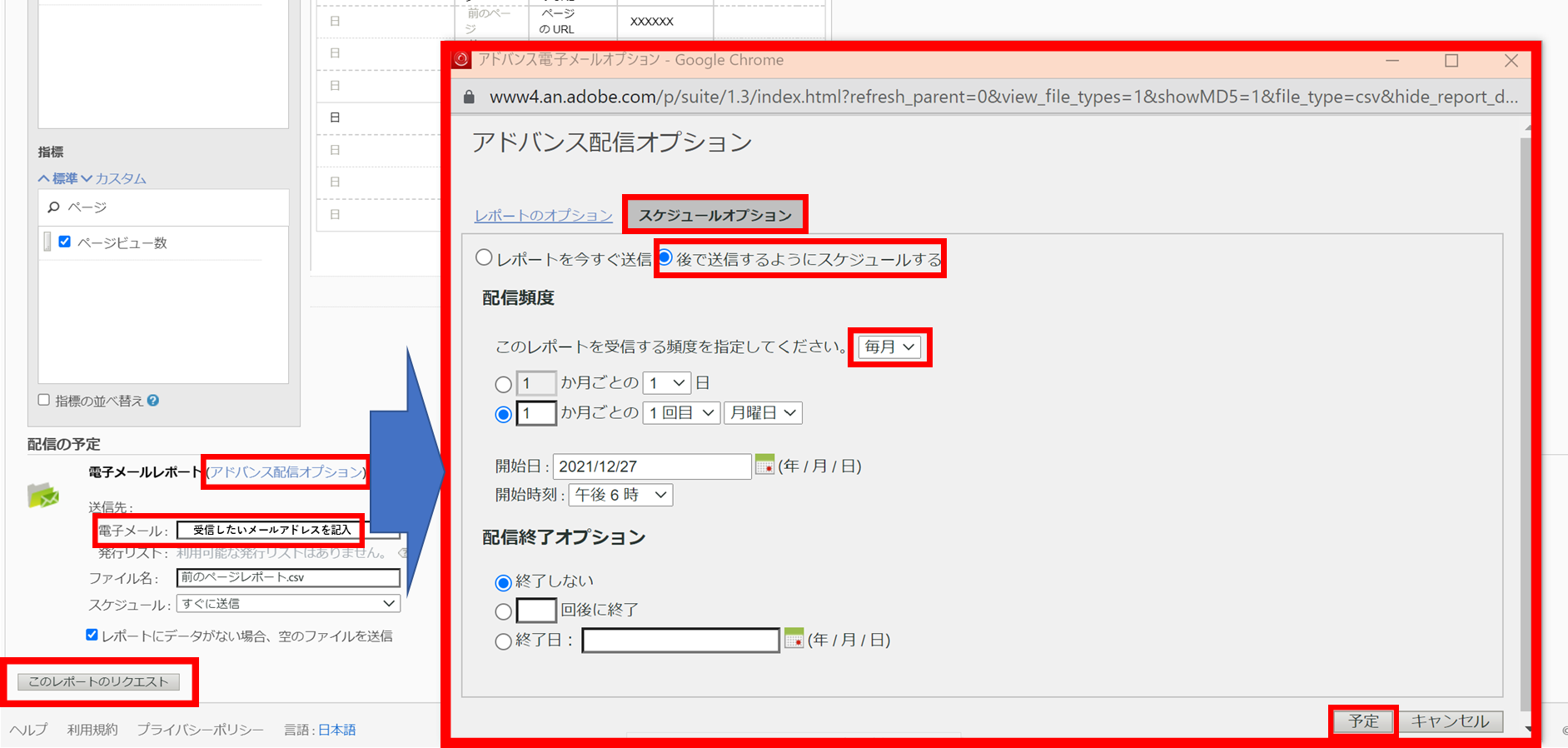Click the search magnifier icon in metrics box
The width and height of the screenshot is (1568, 748).
coord(53,207)
